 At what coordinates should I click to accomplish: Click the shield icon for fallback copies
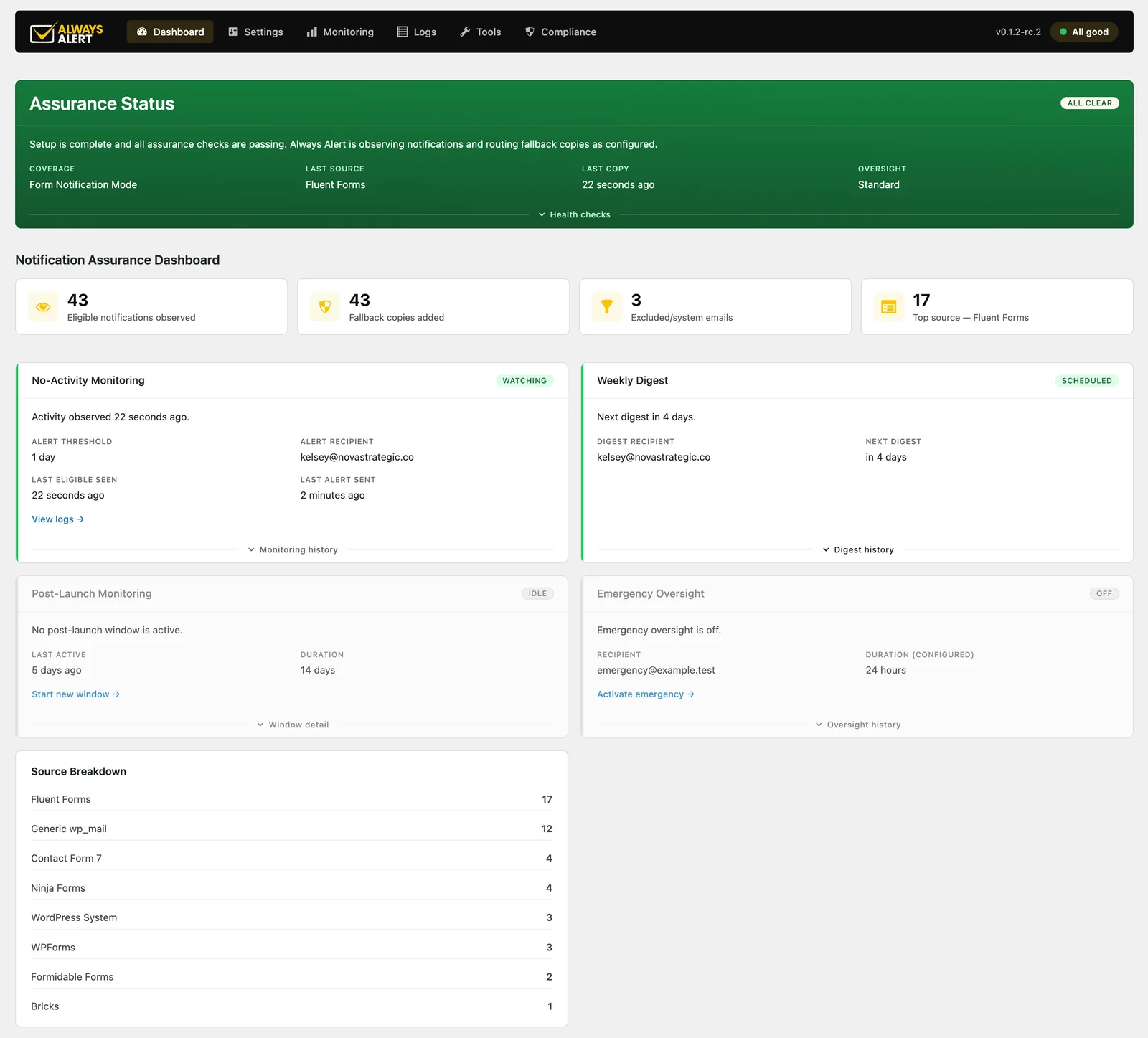pos(325,307)
